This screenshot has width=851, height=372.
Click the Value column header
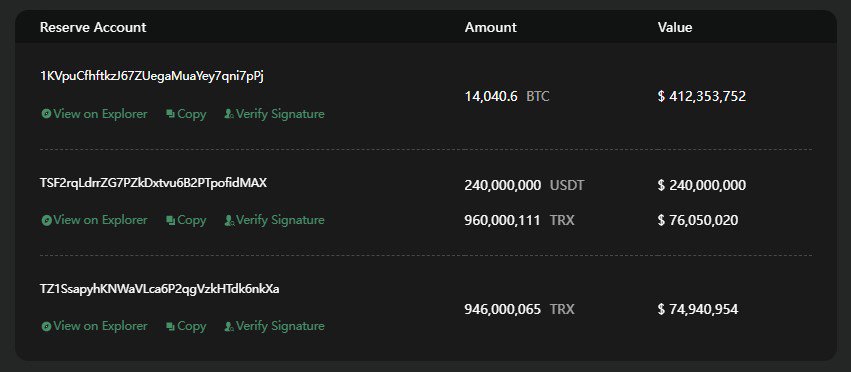coord(675,27)
